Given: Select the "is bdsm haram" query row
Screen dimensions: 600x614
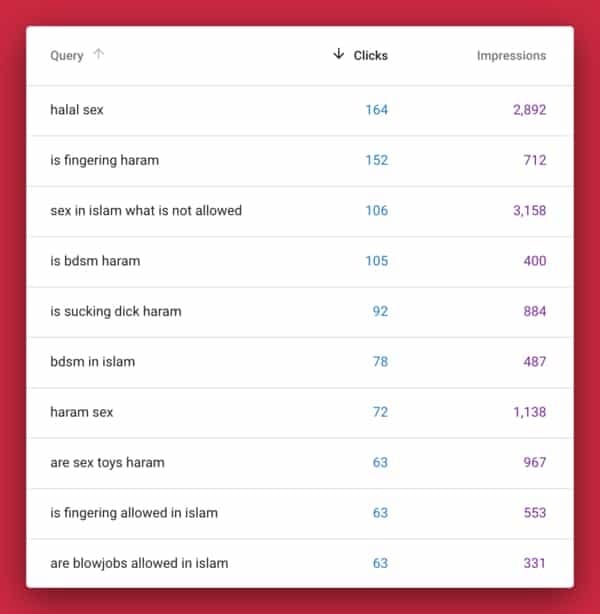Looking at the screenshot, I should (95, 261).
